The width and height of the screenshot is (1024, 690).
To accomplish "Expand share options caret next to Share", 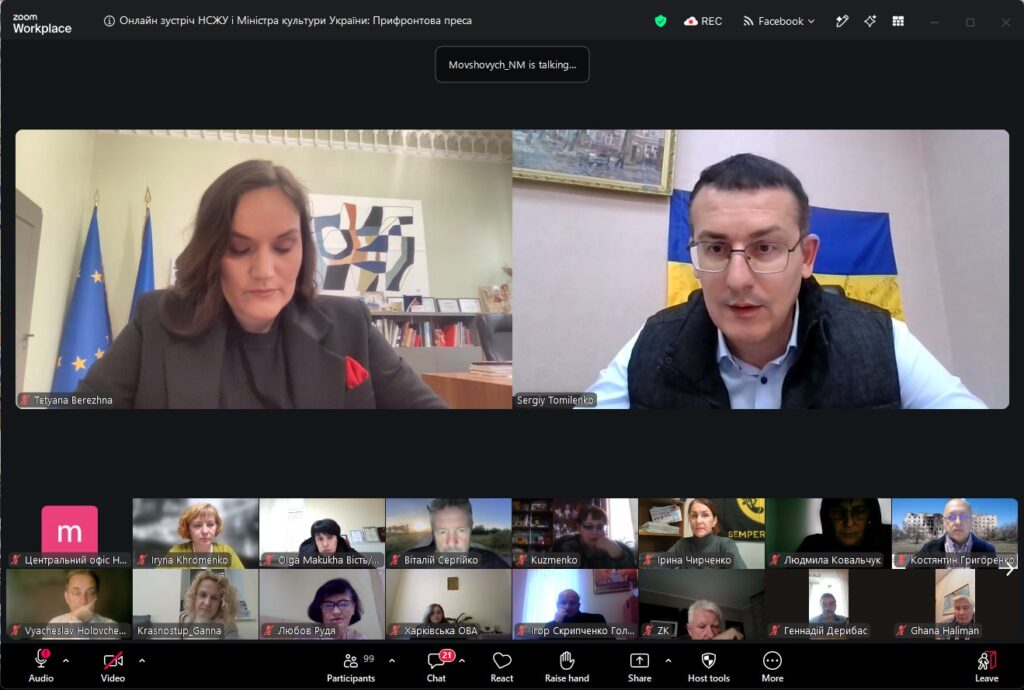I will [x=668, y=661].
